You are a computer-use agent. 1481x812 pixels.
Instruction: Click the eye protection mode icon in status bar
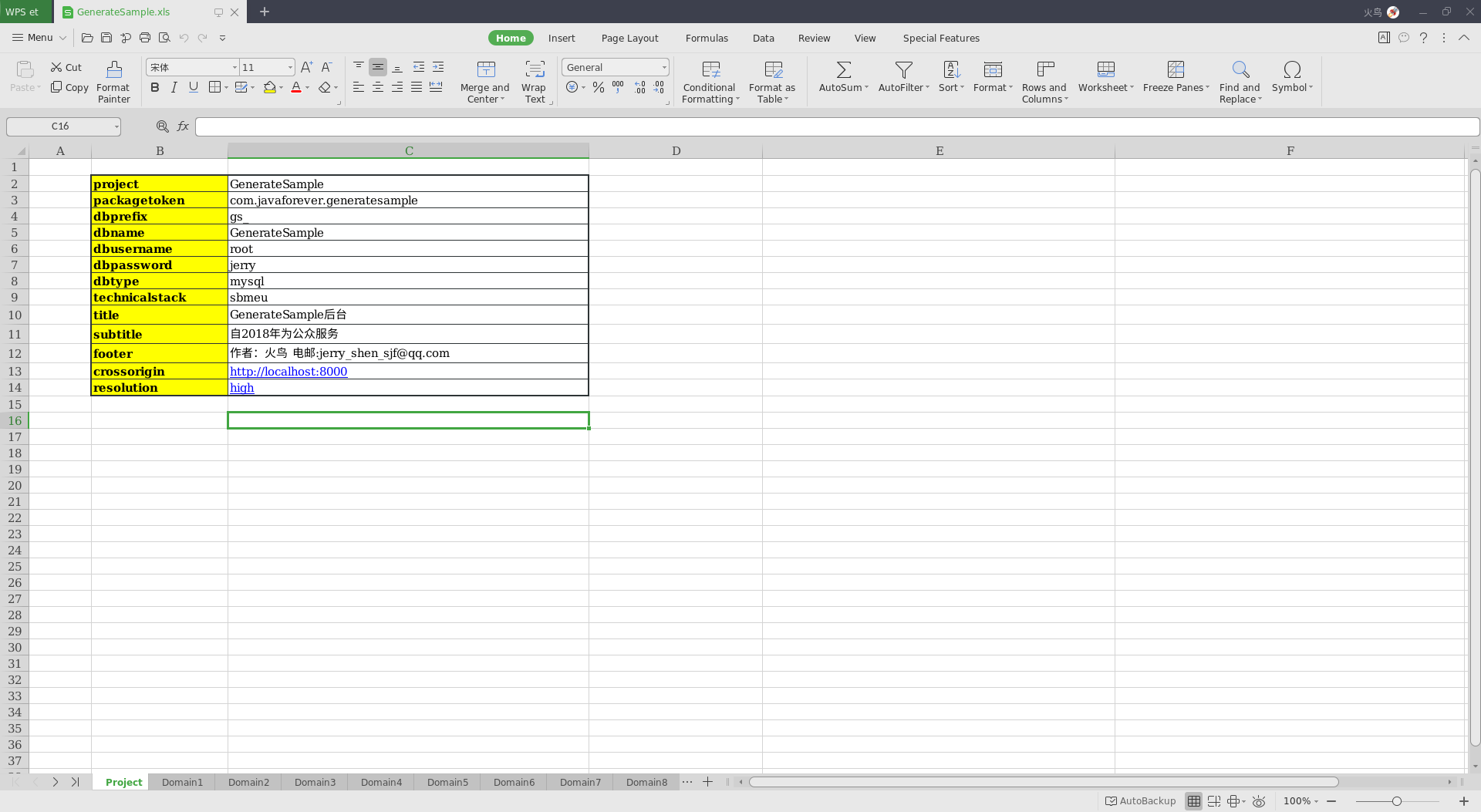[1259, 801]
